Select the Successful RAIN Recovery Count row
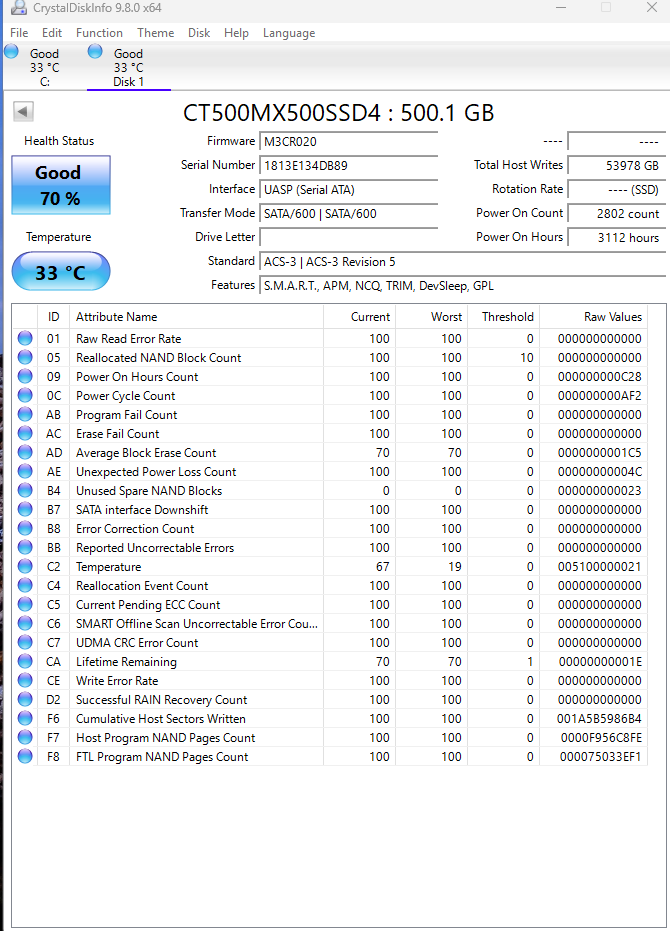The width and height of the screenshot is (670, 931). pos(330,699)
